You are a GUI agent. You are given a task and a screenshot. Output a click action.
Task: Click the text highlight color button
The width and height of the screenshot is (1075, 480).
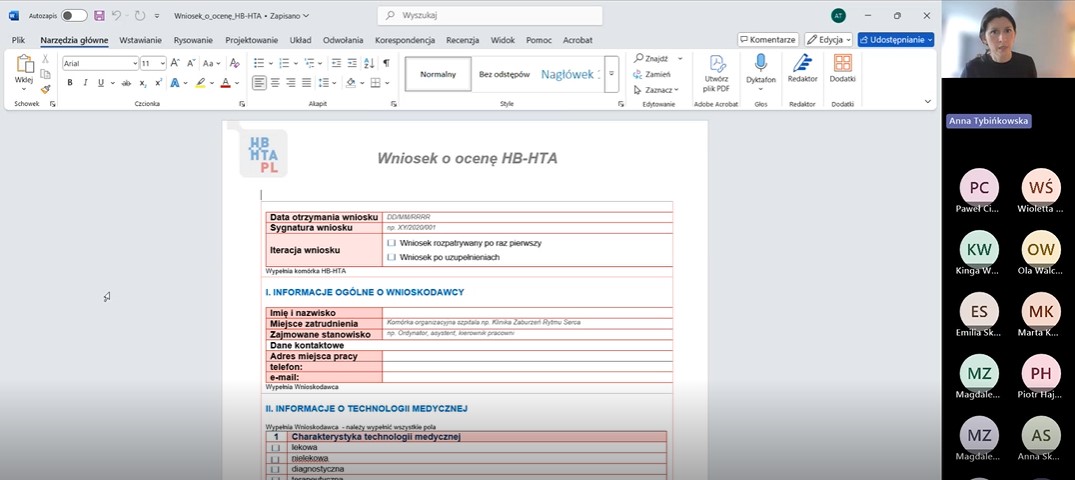pyautogui.click(x=200, y=83)
